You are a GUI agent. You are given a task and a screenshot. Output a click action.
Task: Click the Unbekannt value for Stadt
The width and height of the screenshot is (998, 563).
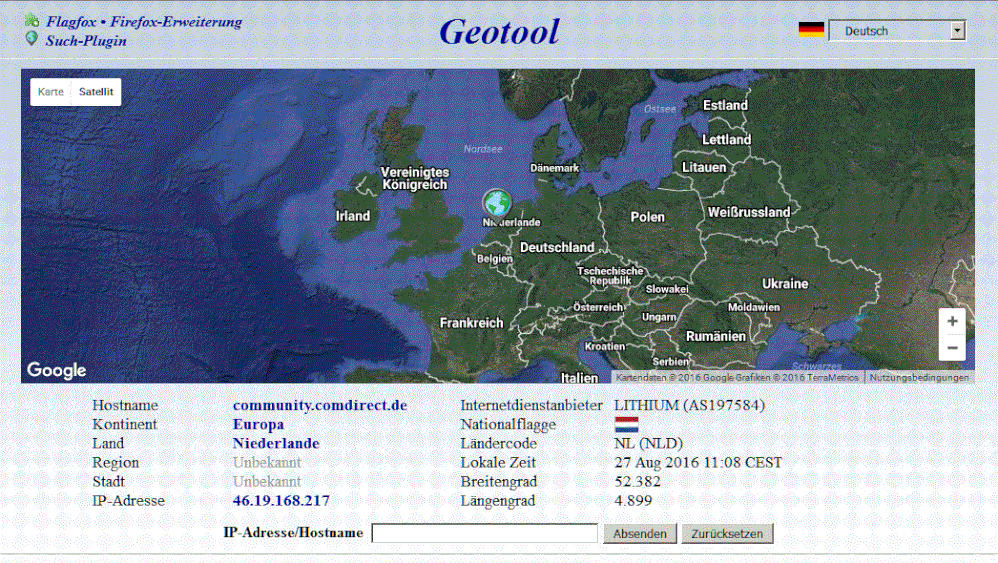tap(267, 482)
